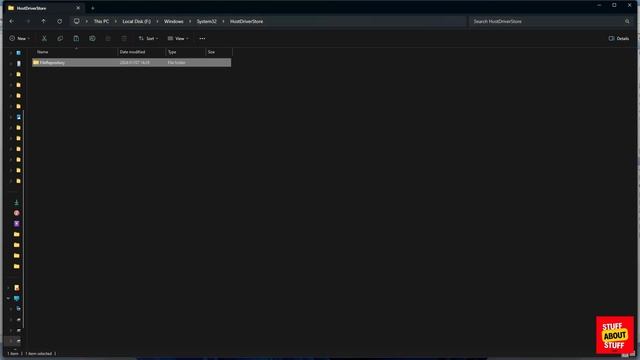The image size is (640, 360).
Task: Navigate to Windows breadcrumb
Action: (173, 21)
